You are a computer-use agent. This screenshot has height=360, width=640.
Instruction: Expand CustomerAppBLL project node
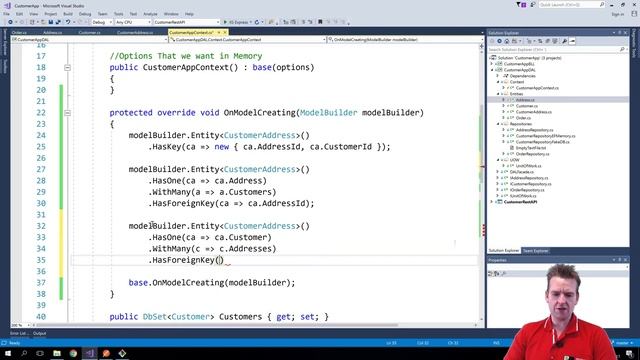(492, 64)
